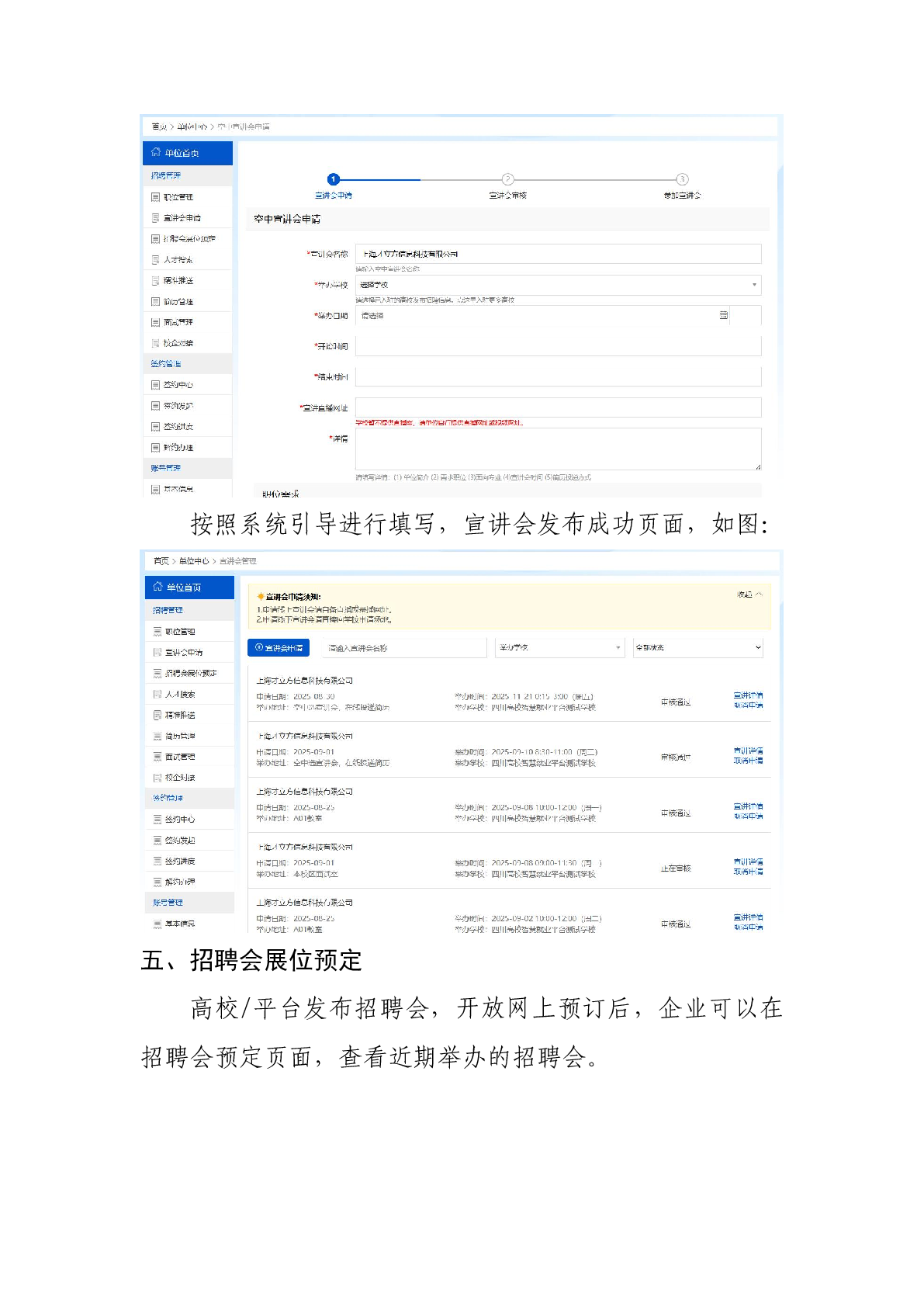Image resolution: width=924 pixels, height=1307 pixels.
Task: Collapse the notice with the 收起 chevron
Action: click(759, 595)
